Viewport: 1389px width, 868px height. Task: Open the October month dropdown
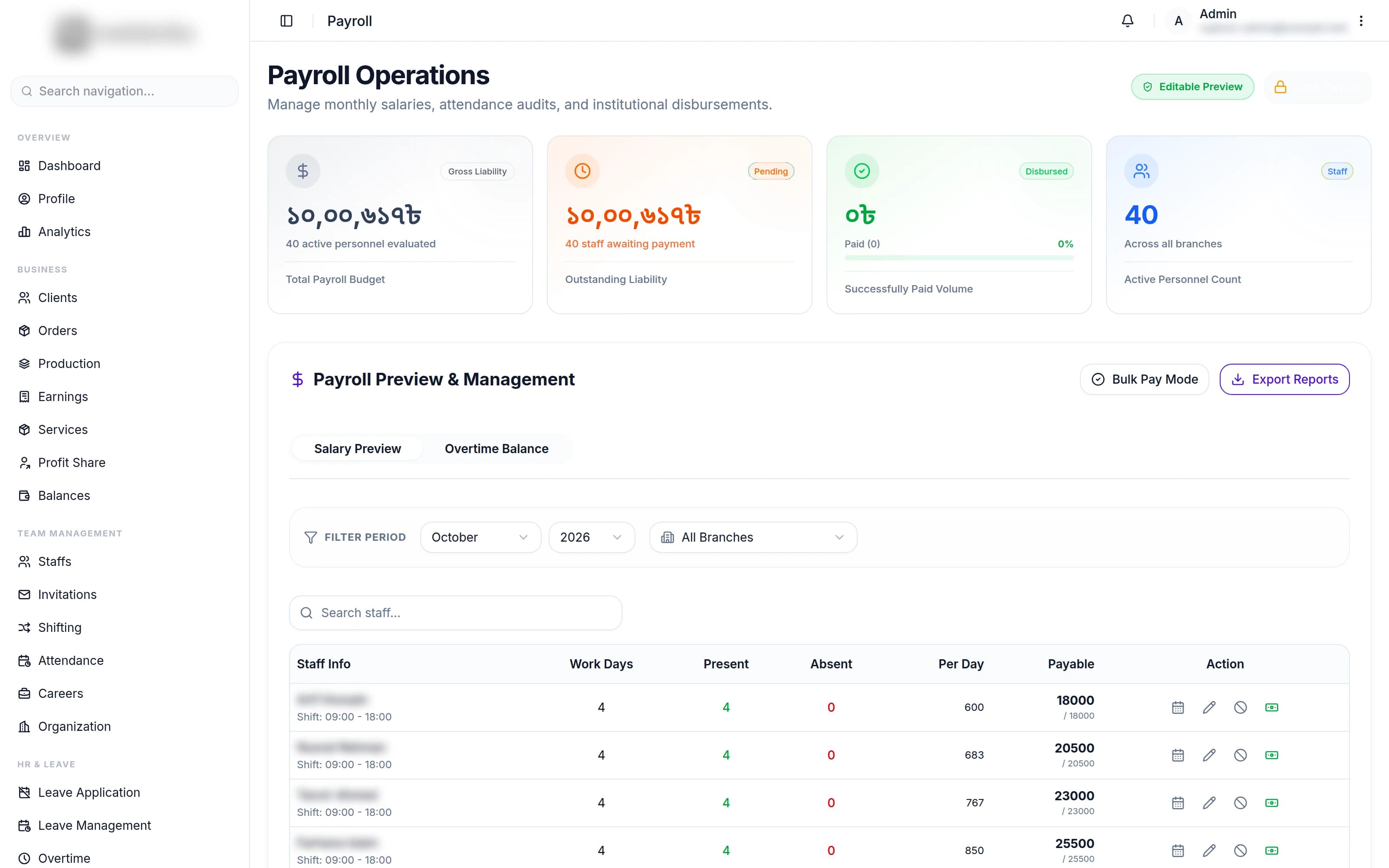point(481,537)
